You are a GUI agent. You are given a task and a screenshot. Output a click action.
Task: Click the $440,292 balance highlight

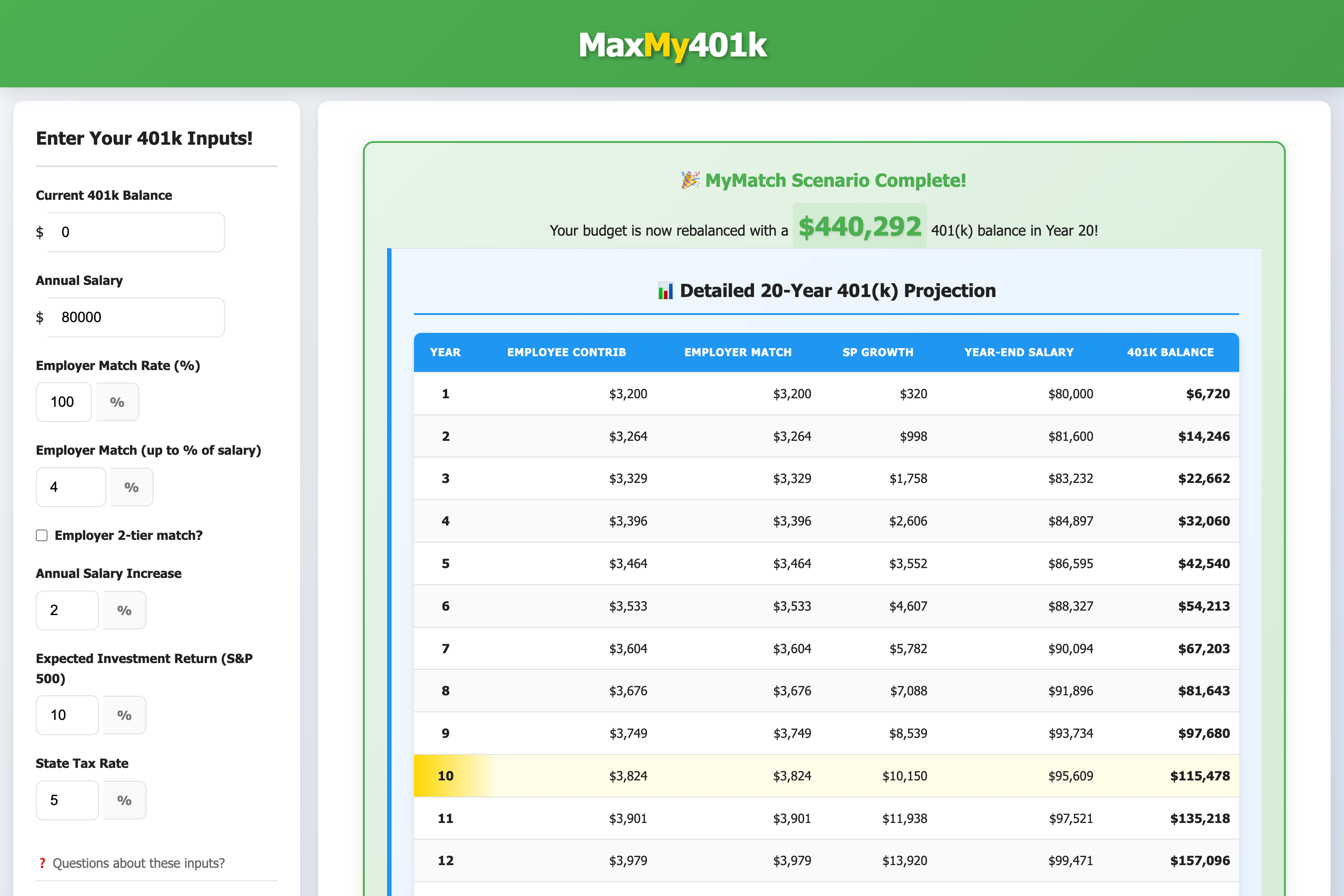coord(859,226)
